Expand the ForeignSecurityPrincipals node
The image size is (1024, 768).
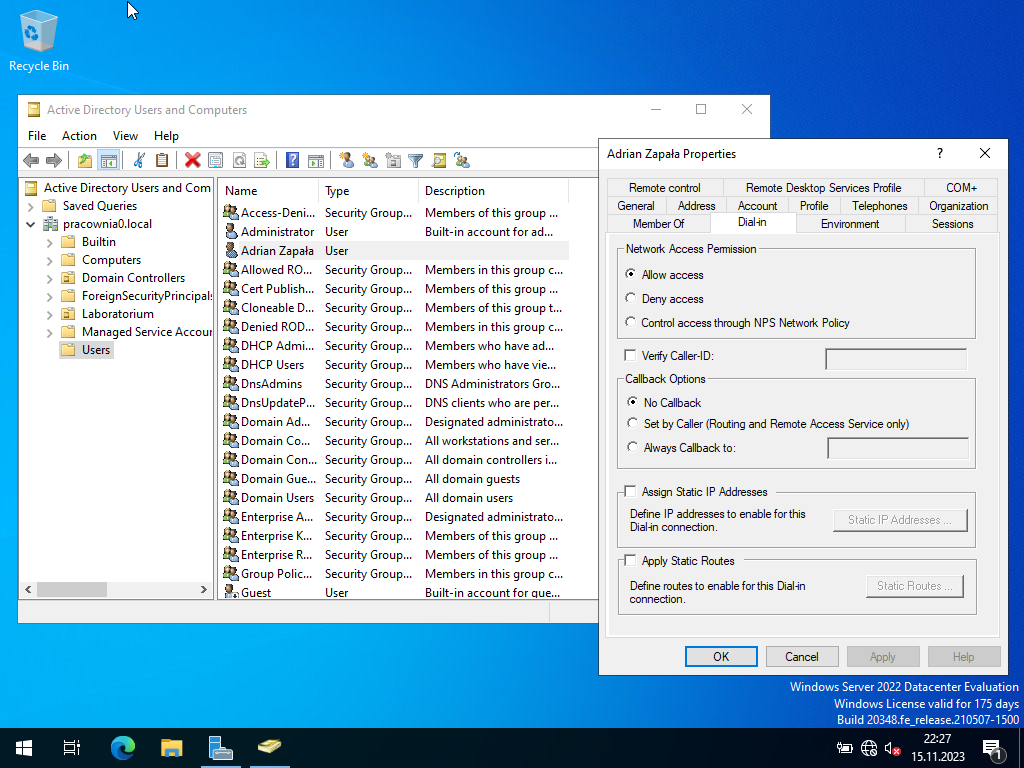tap(50, 296)
